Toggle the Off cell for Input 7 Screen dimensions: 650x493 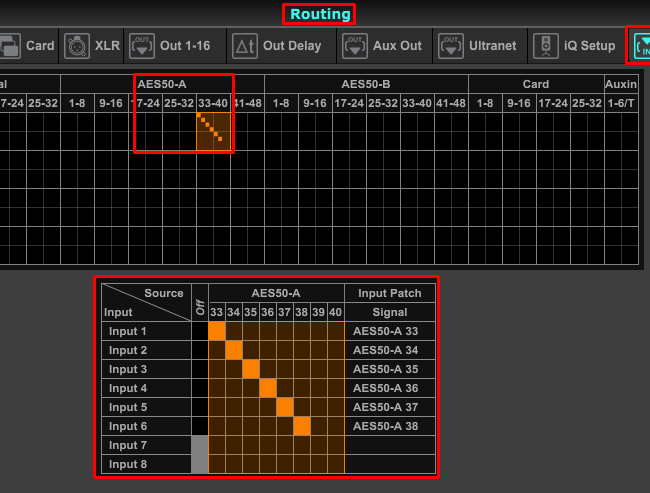(x=200, y=445)
